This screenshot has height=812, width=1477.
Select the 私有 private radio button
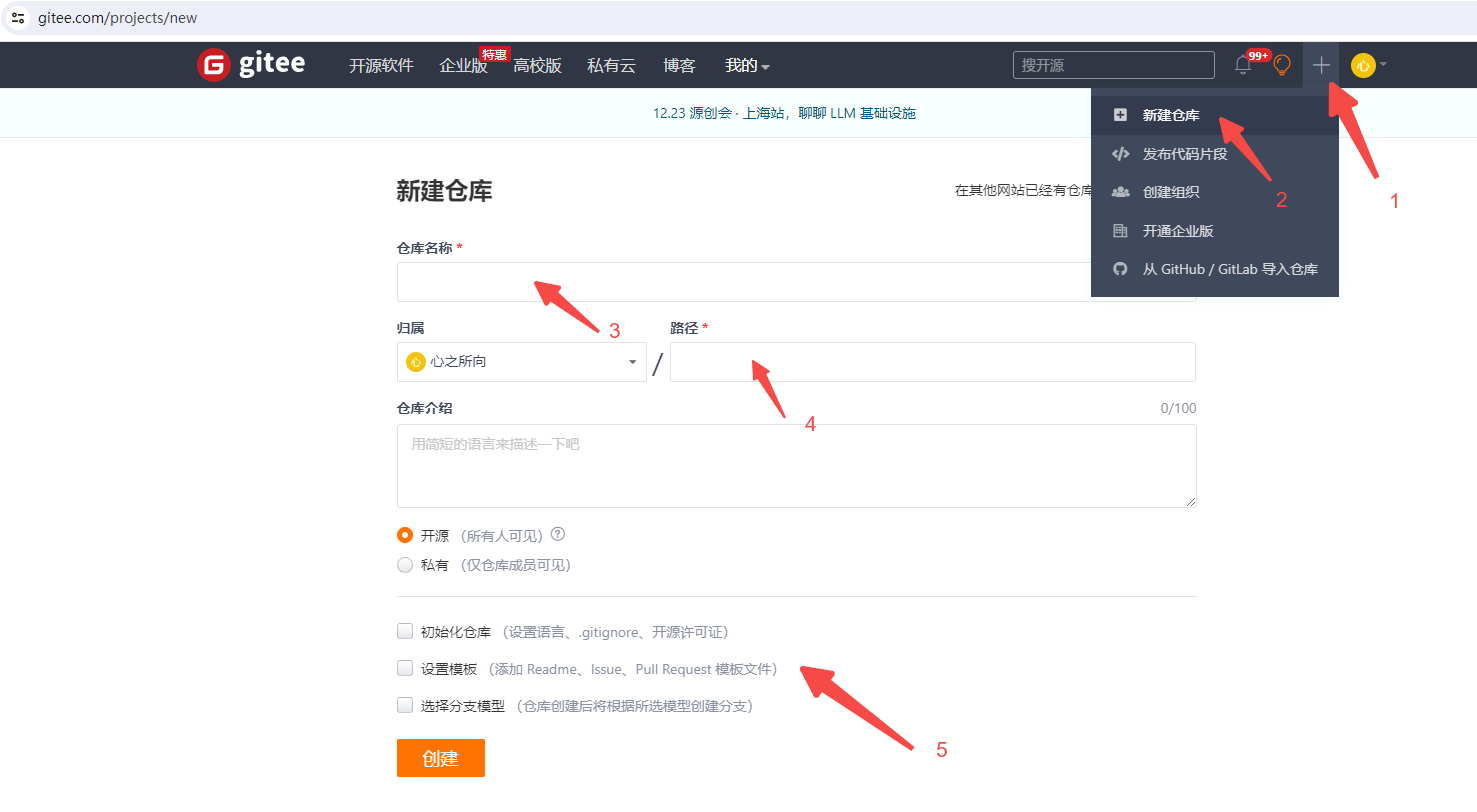coord(405,565)
